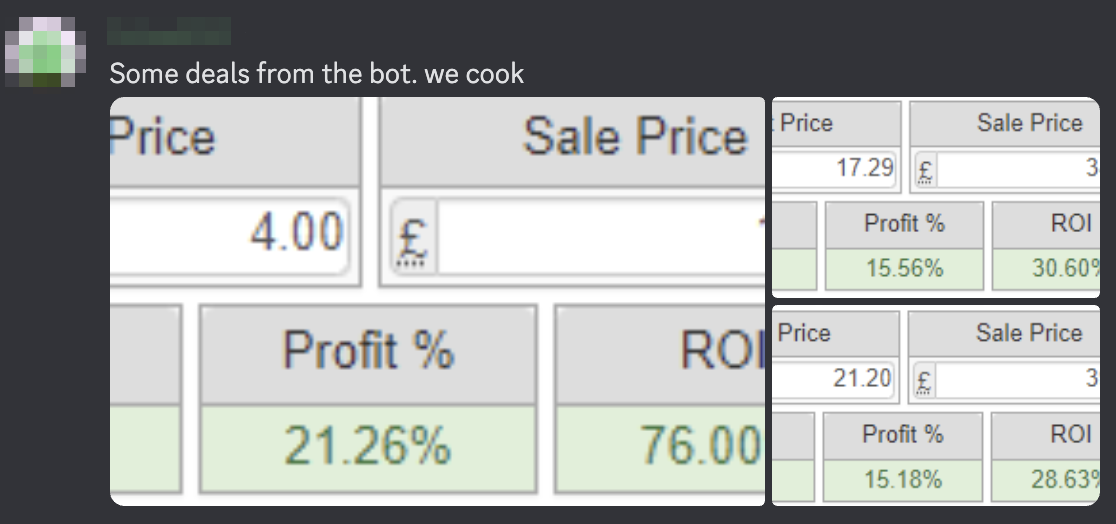
Task: Click the 15.56% profit value
Action: click(904, 269)
